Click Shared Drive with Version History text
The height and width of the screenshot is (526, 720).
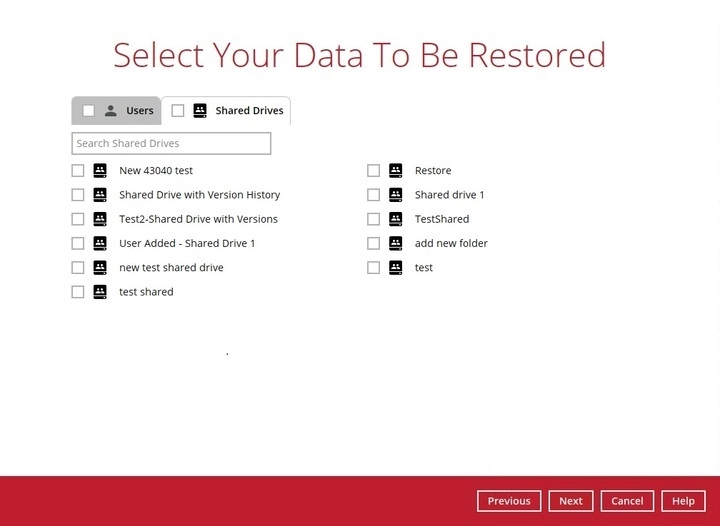point(200,195)
